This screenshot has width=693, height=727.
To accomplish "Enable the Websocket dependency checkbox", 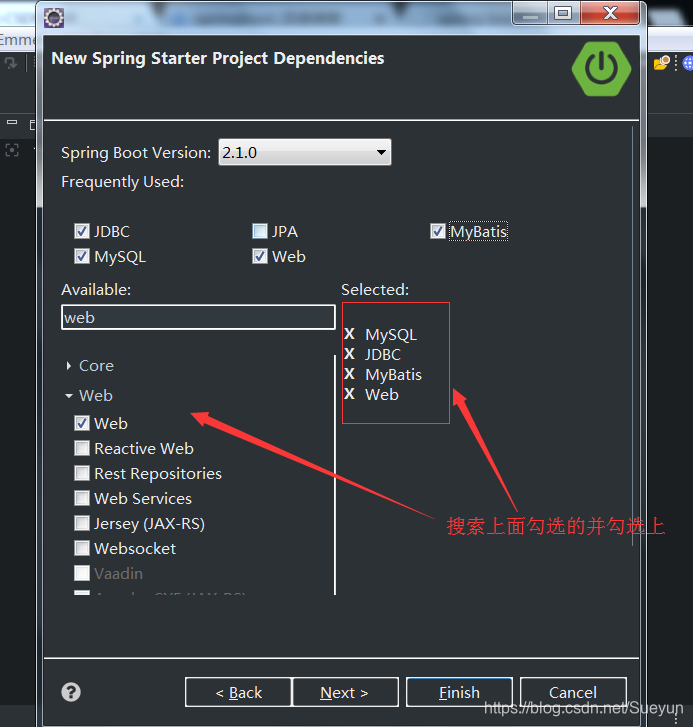I will 82,548.
